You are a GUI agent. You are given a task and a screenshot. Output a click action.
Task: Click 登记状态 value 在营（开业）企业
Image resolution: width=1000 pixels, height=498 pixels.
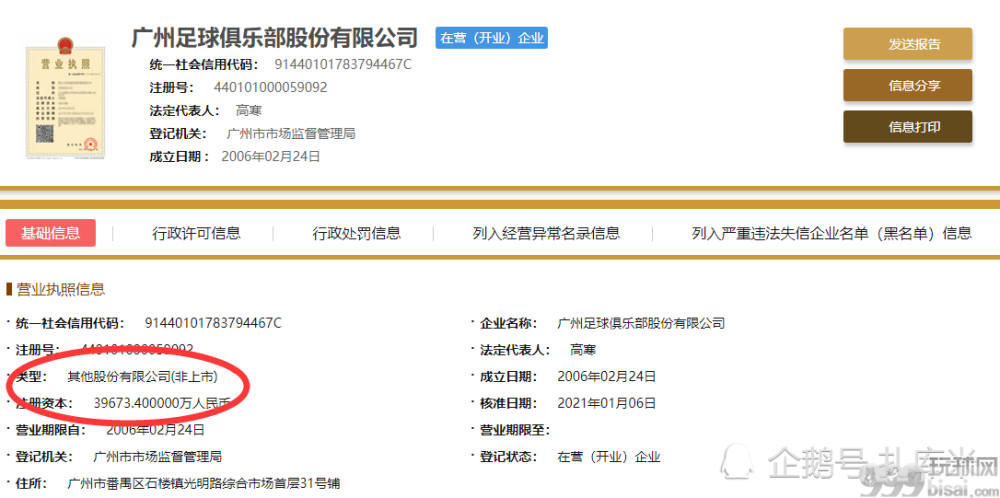pos(609,457)
